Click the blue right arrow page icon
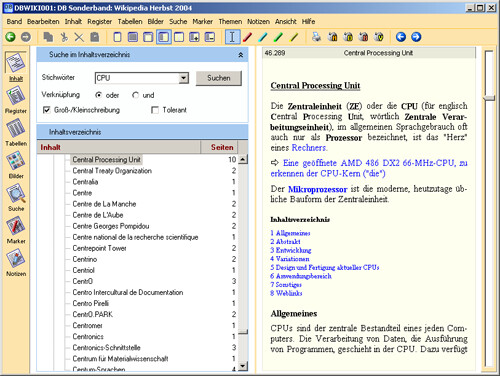 coord(416,37)
